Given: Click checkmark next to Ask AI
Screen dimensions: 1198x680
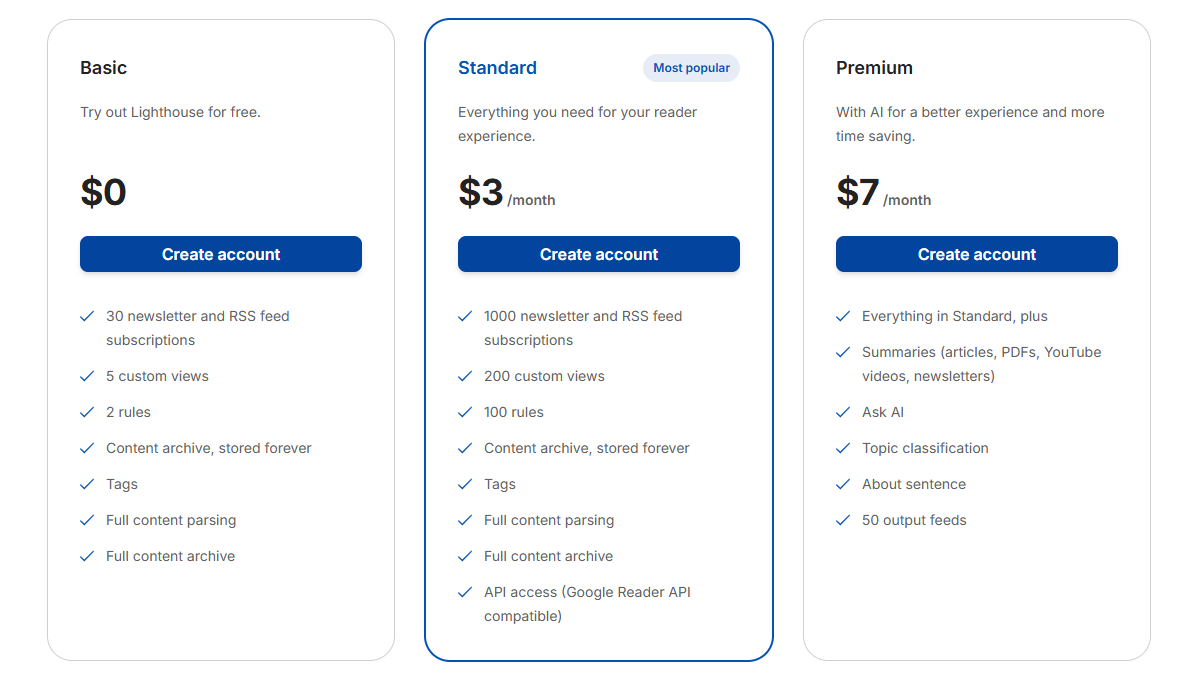Looking at the screenshot, I should (x=843, y=412).
